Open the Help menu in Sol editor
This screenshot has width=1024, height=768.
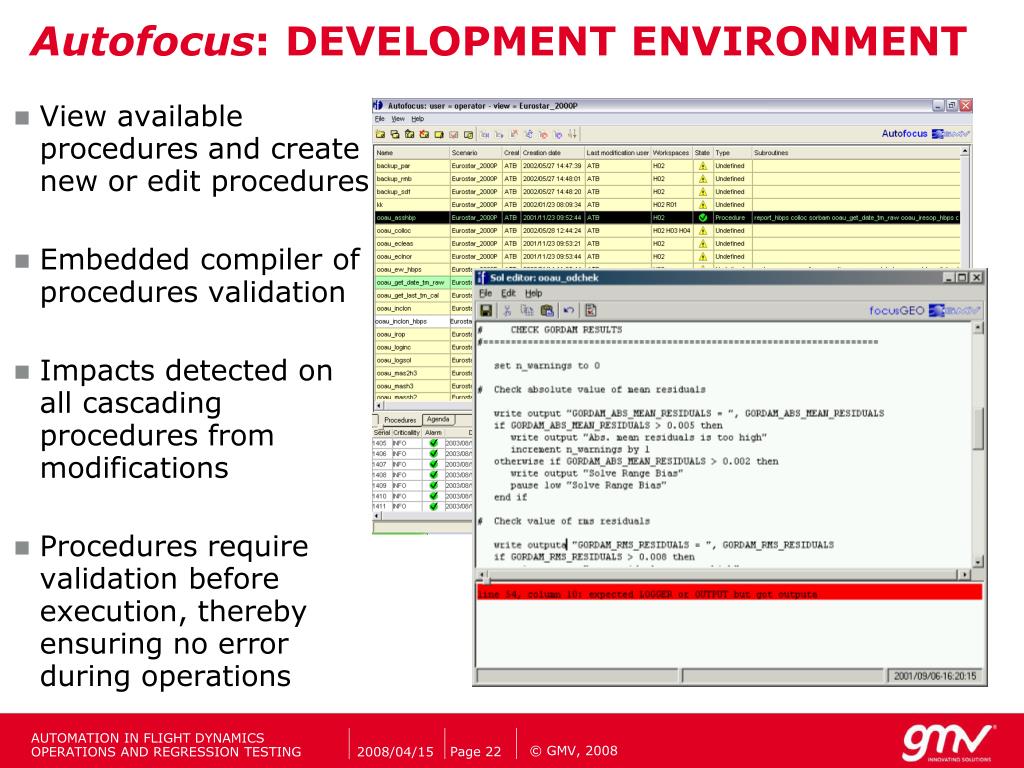click(534, 293)
